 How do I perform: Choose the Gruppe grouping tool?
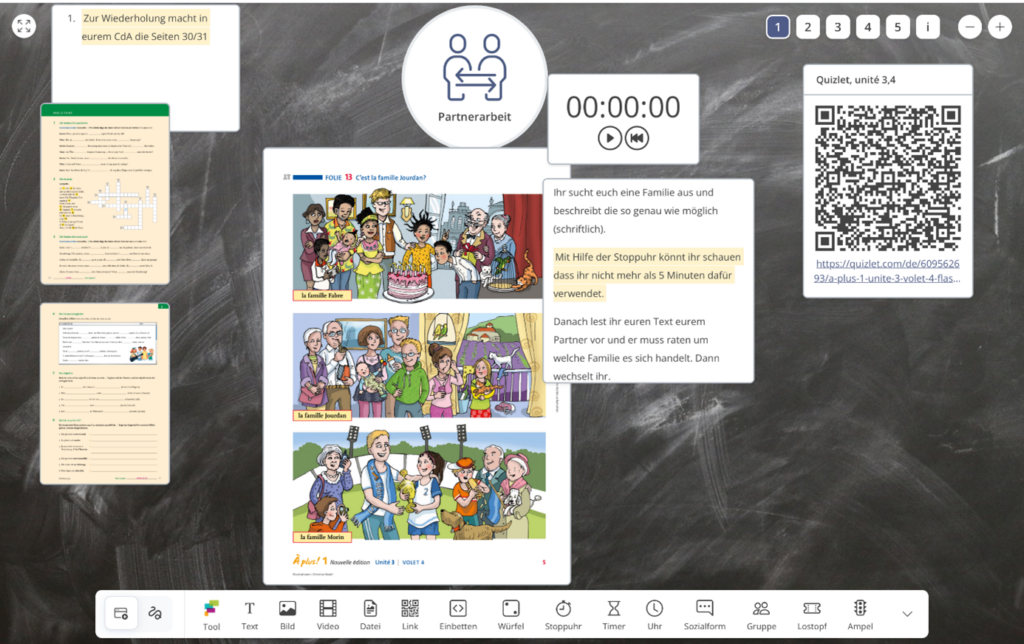[761, 614]
